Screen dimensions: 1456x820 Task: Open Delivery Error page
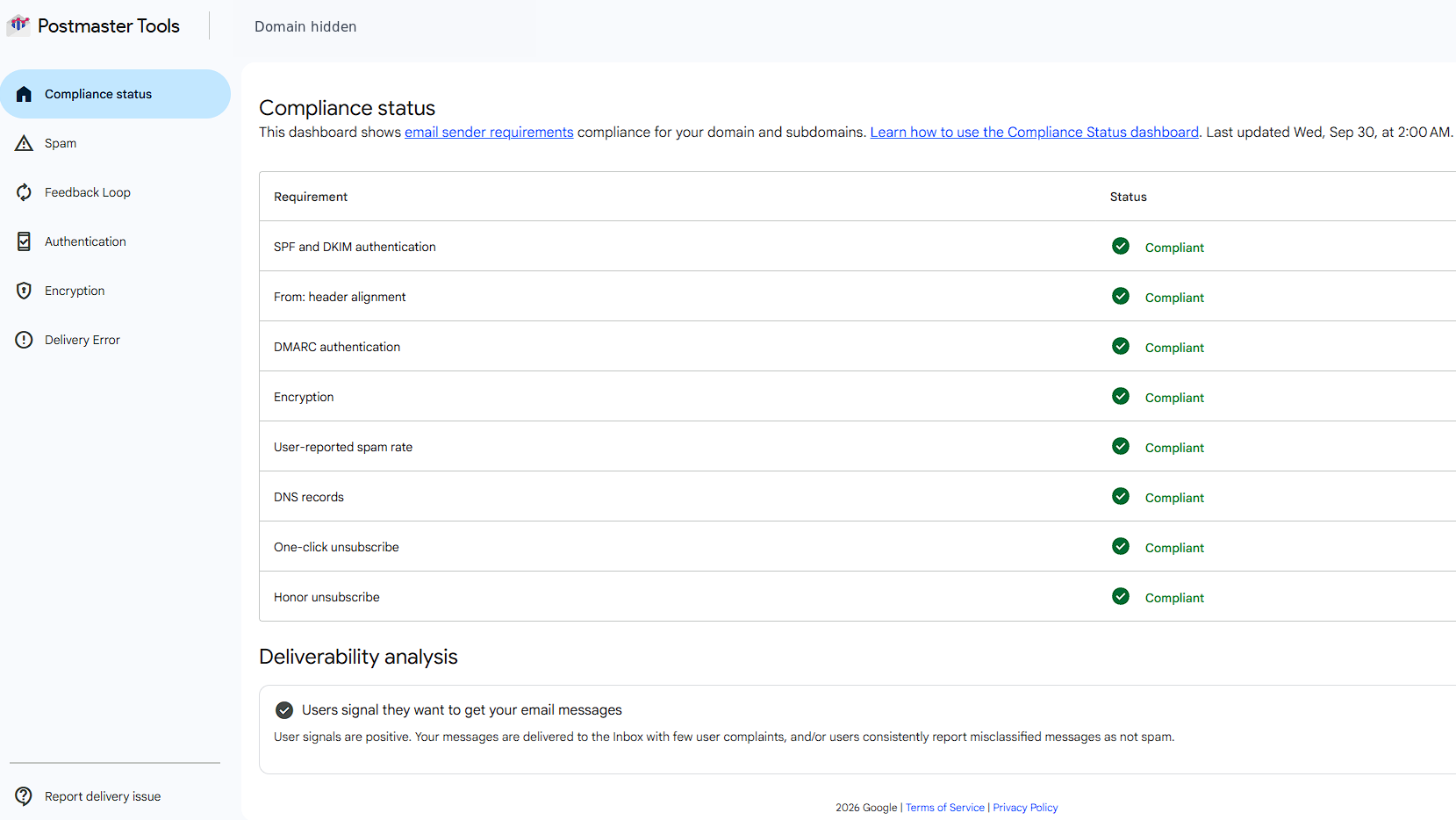[115, 340]
